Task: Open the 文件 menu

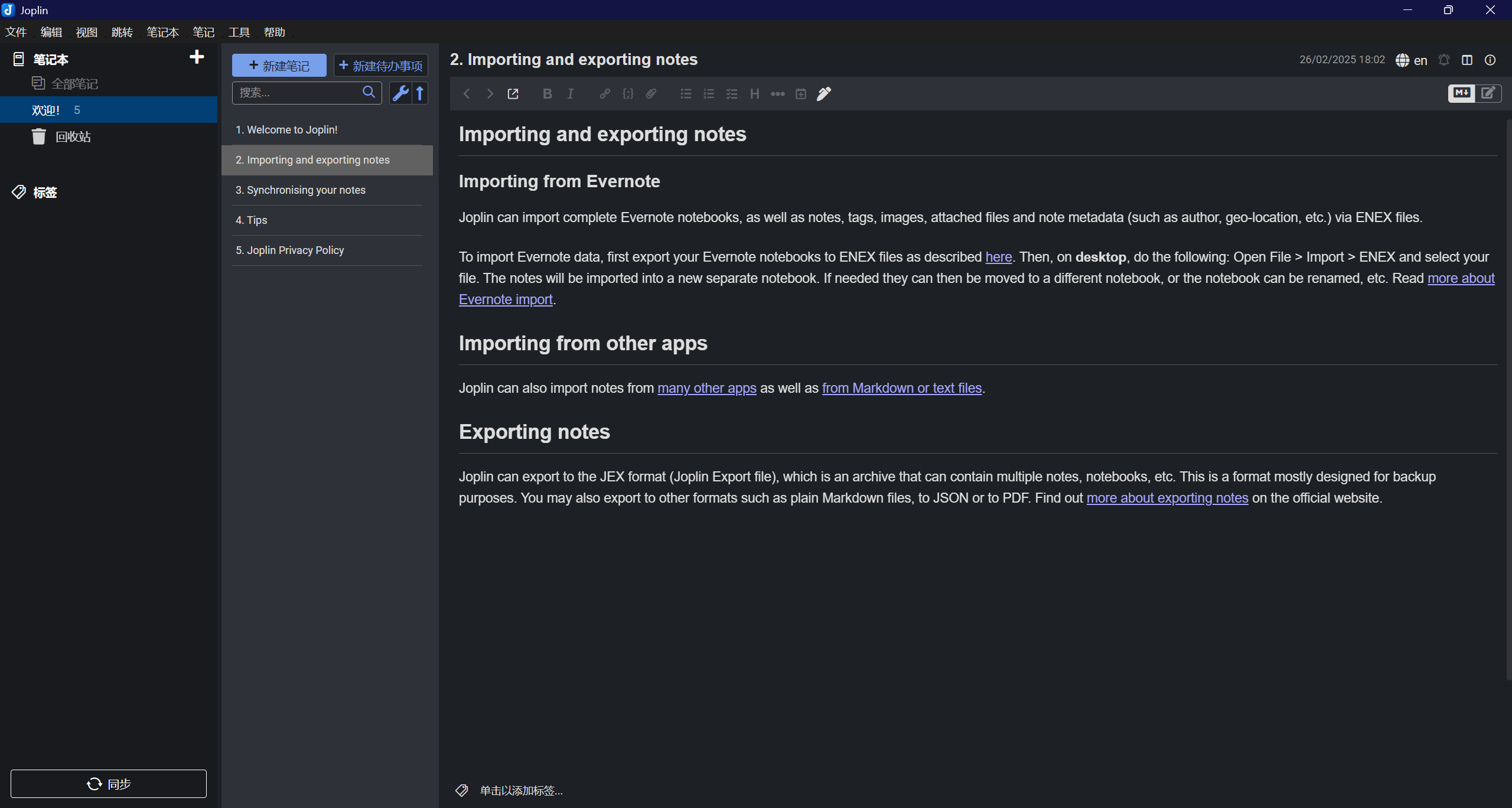Action: [16, 32]
